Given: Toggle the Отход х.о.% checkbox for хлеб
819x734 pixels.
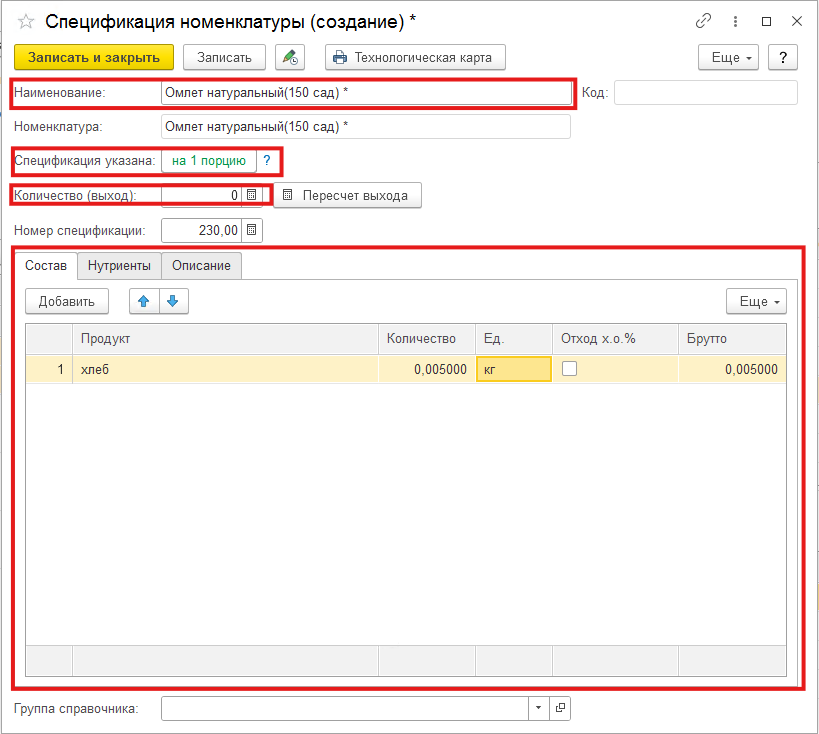Looking at the screenshot, I should pyautogui.click(x=569, y=369).
